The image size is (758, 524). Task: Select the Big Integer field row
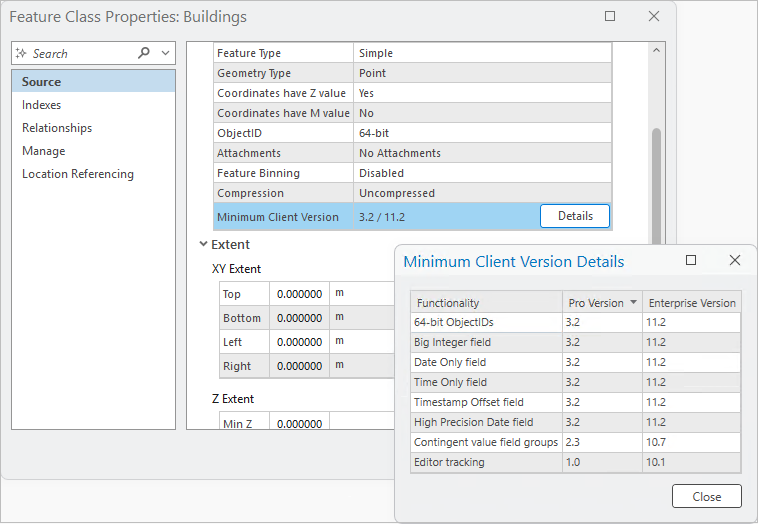[x=575, y=342]
